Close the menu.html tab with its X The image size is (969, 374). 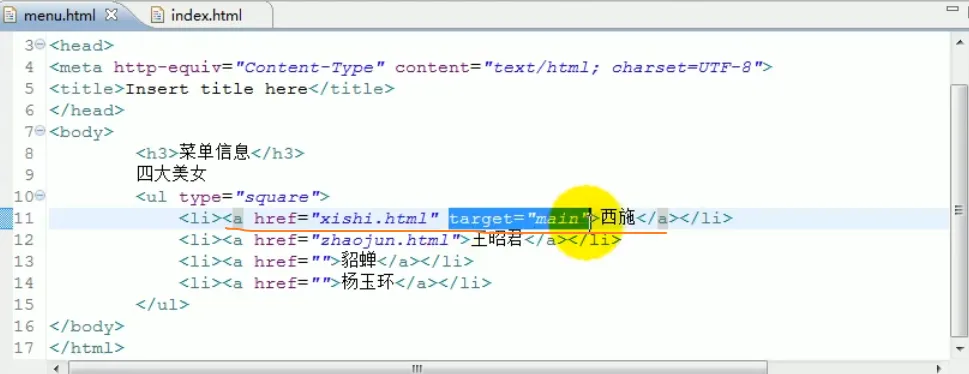[x=111, y=15]
